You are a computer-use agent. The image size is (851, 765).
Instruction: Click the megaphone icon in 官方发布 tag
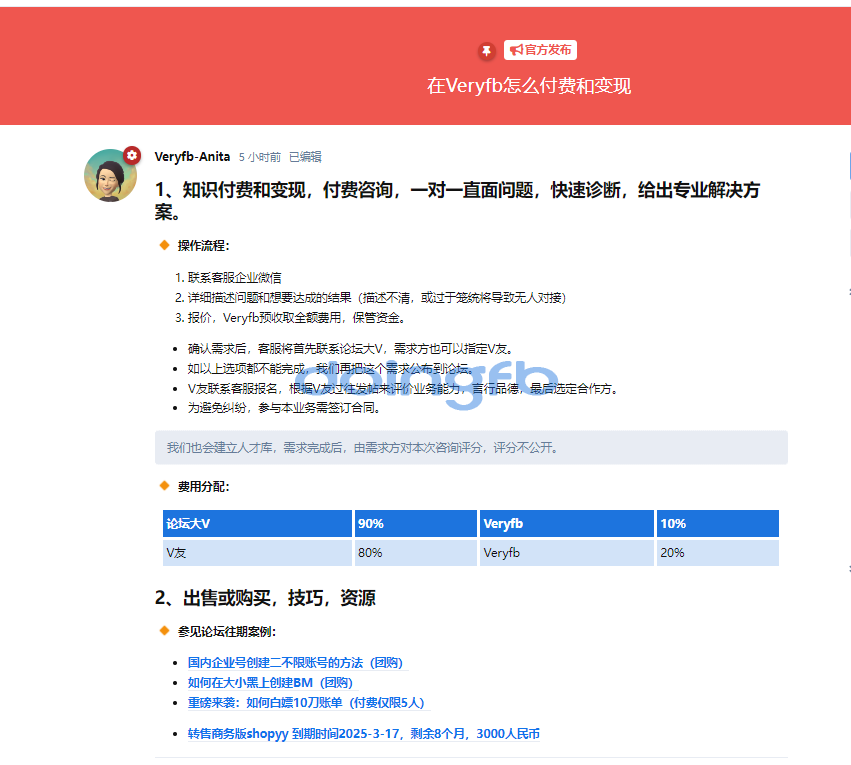pos(516,50)
